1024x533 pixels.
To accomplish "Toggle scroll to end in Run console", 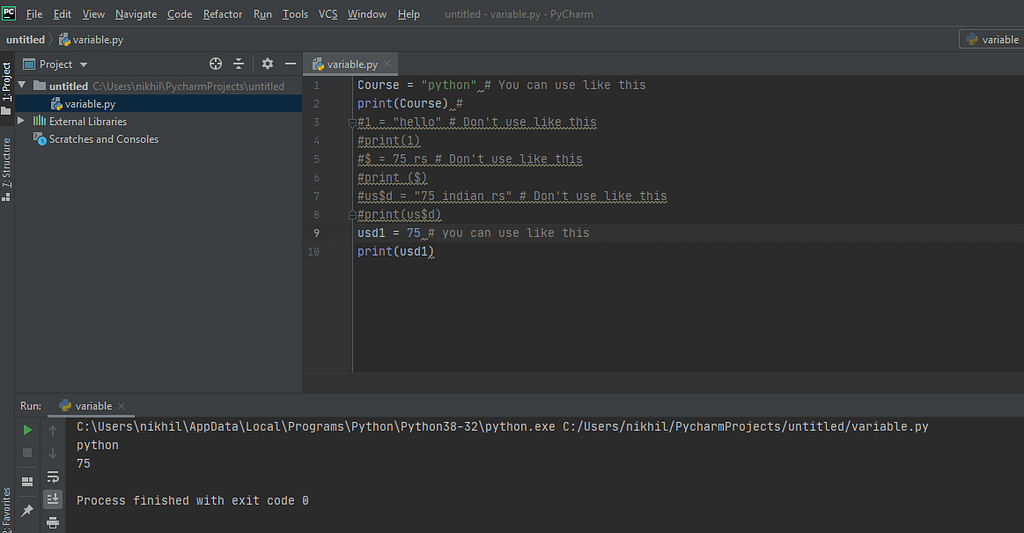I will pyautogui.click(x=53, y=499).
